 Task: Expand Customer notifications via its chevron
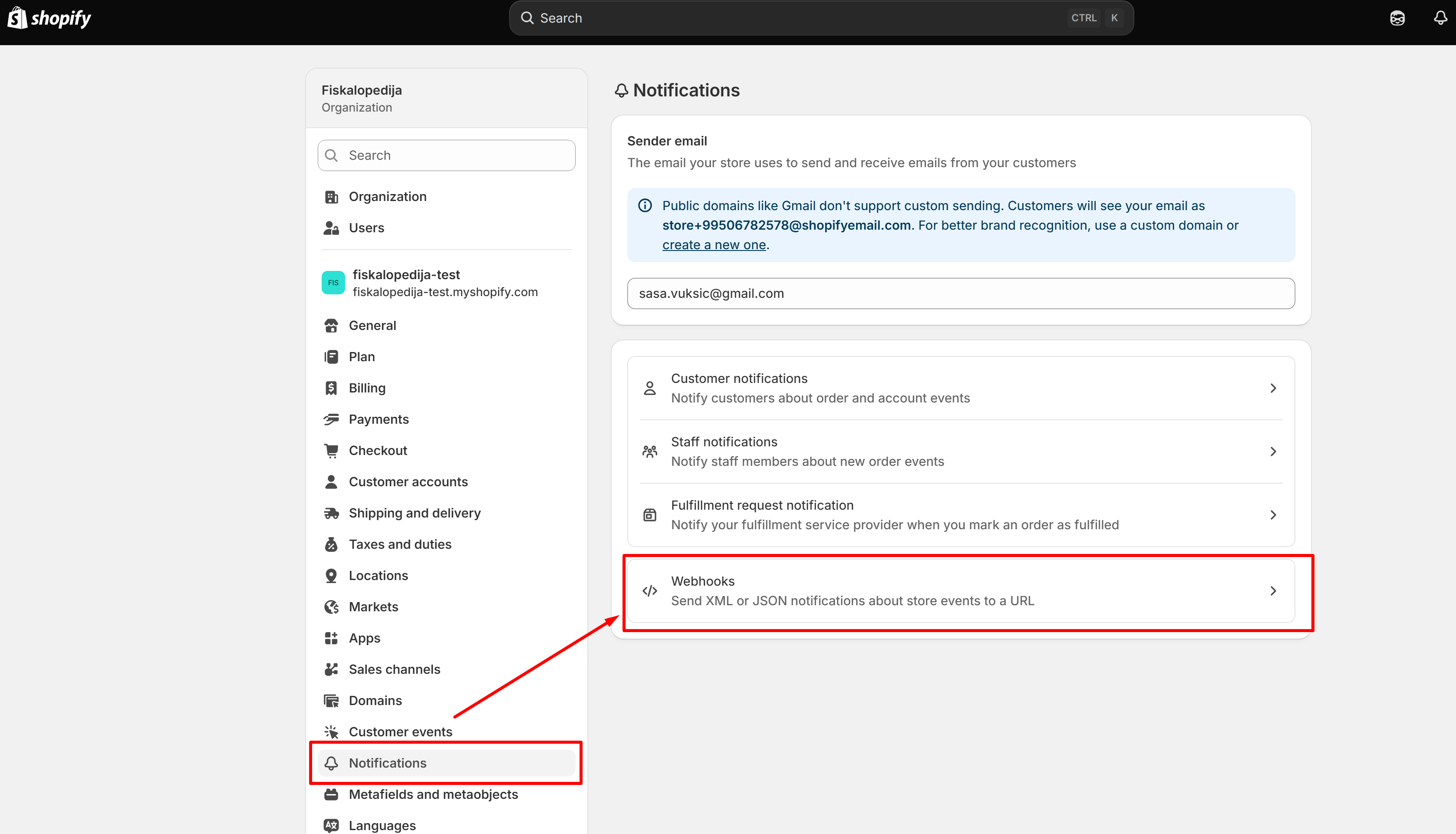1273,389
